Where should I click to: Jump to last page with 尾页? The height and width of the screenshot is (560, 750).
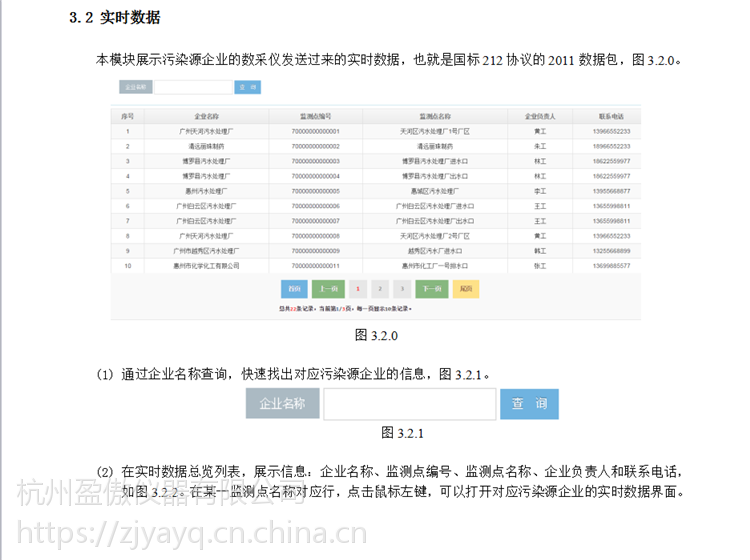coord(465,289)
